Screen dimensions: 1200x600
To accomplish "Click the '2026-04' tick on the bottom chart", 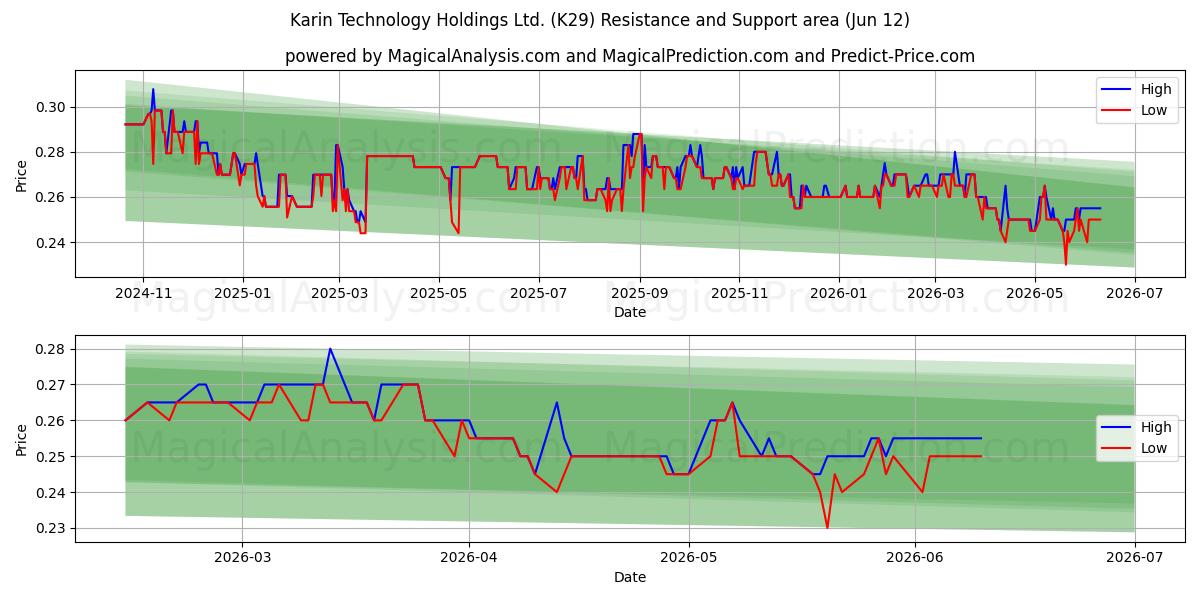I will coord(469,556).
